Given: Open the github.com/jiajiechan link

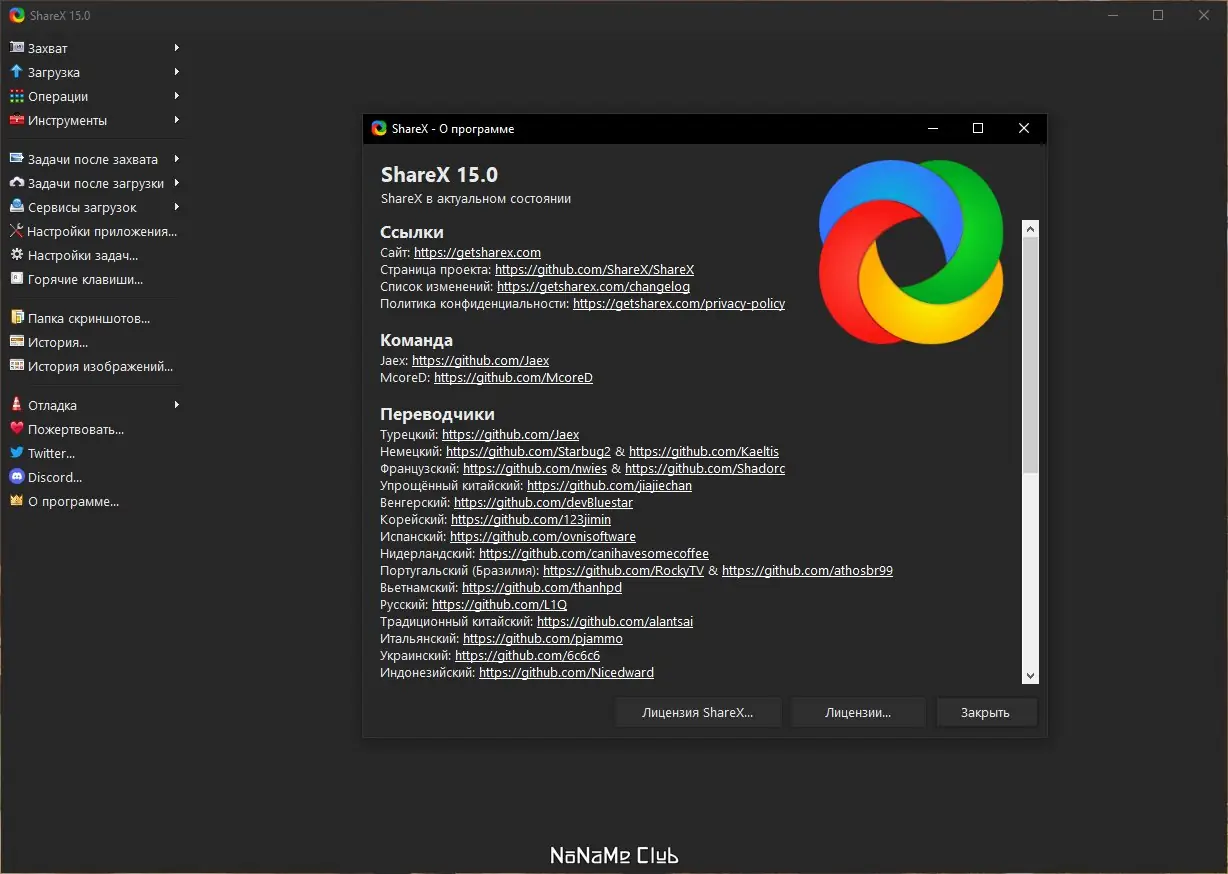Looking at the screenshot, I should 609,486.
